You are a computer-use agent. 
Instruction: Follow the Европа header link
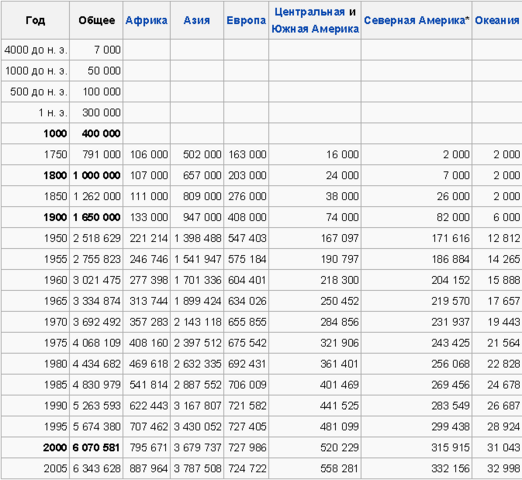pyautogui.click(x=246, y=20)
